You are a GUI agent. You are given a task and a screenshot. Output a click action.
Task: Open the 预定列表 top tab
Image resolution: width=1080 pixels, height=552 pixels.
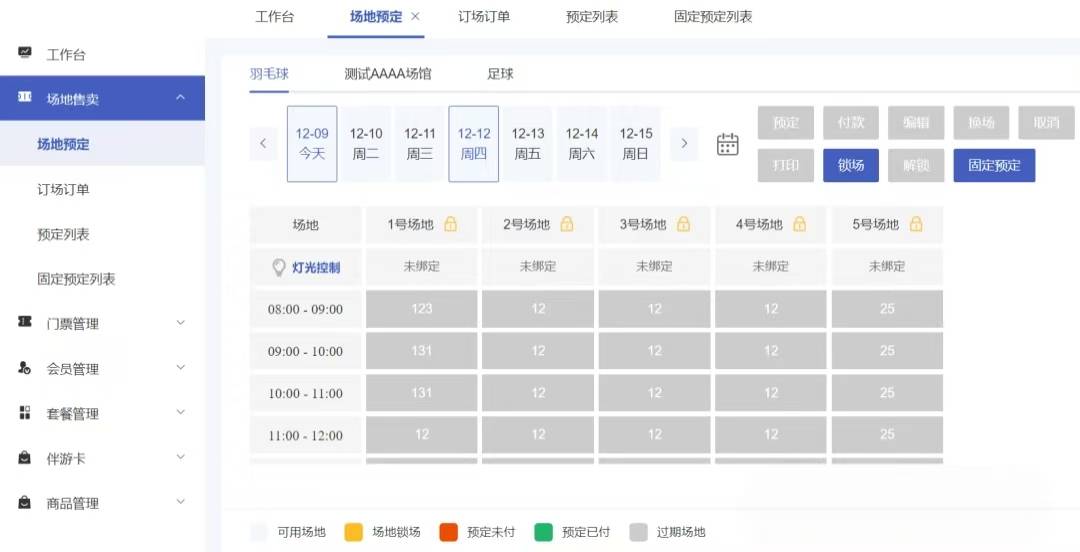(x=592, y=17)
